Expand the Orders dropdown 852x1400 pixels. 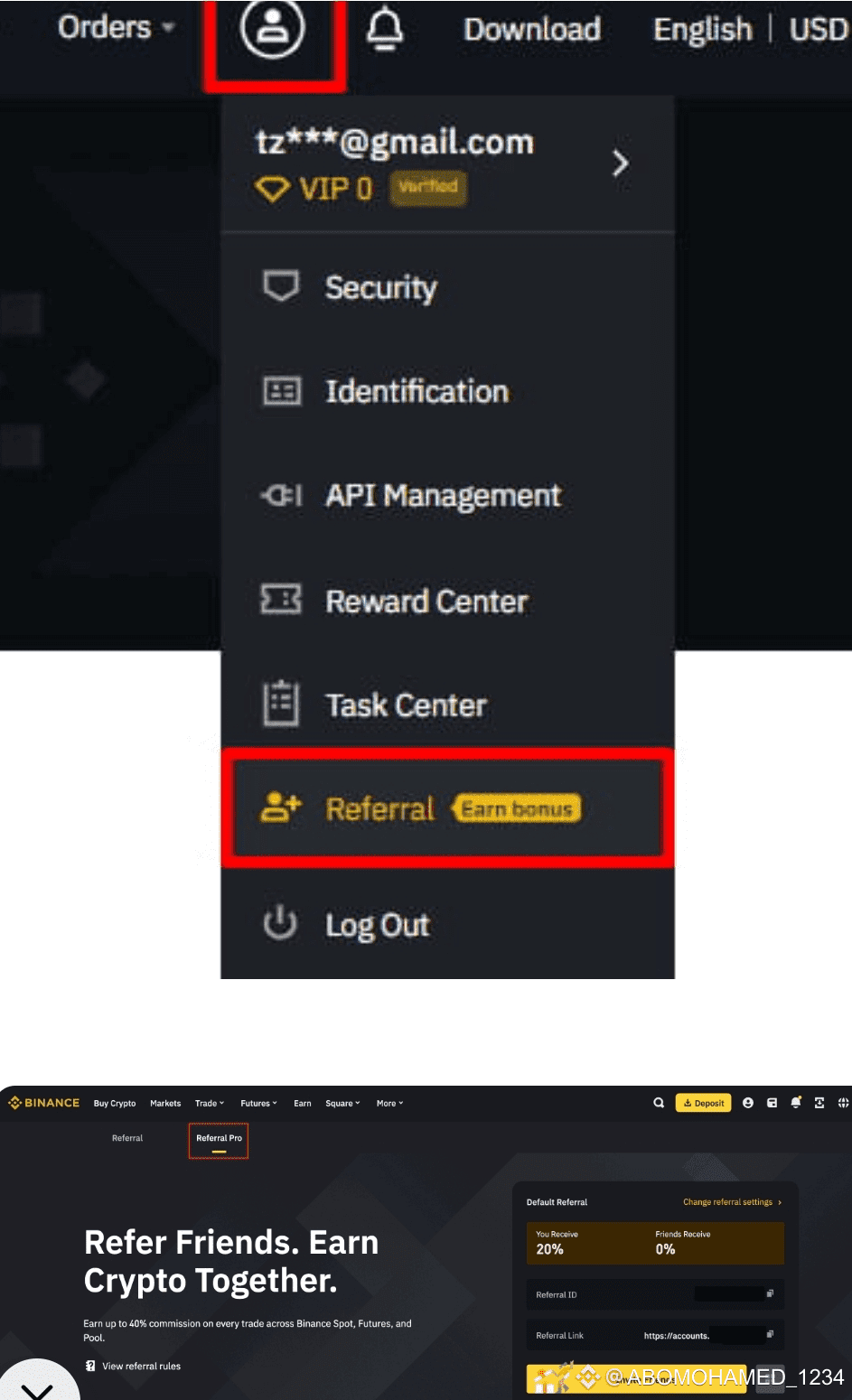(116, 27)
